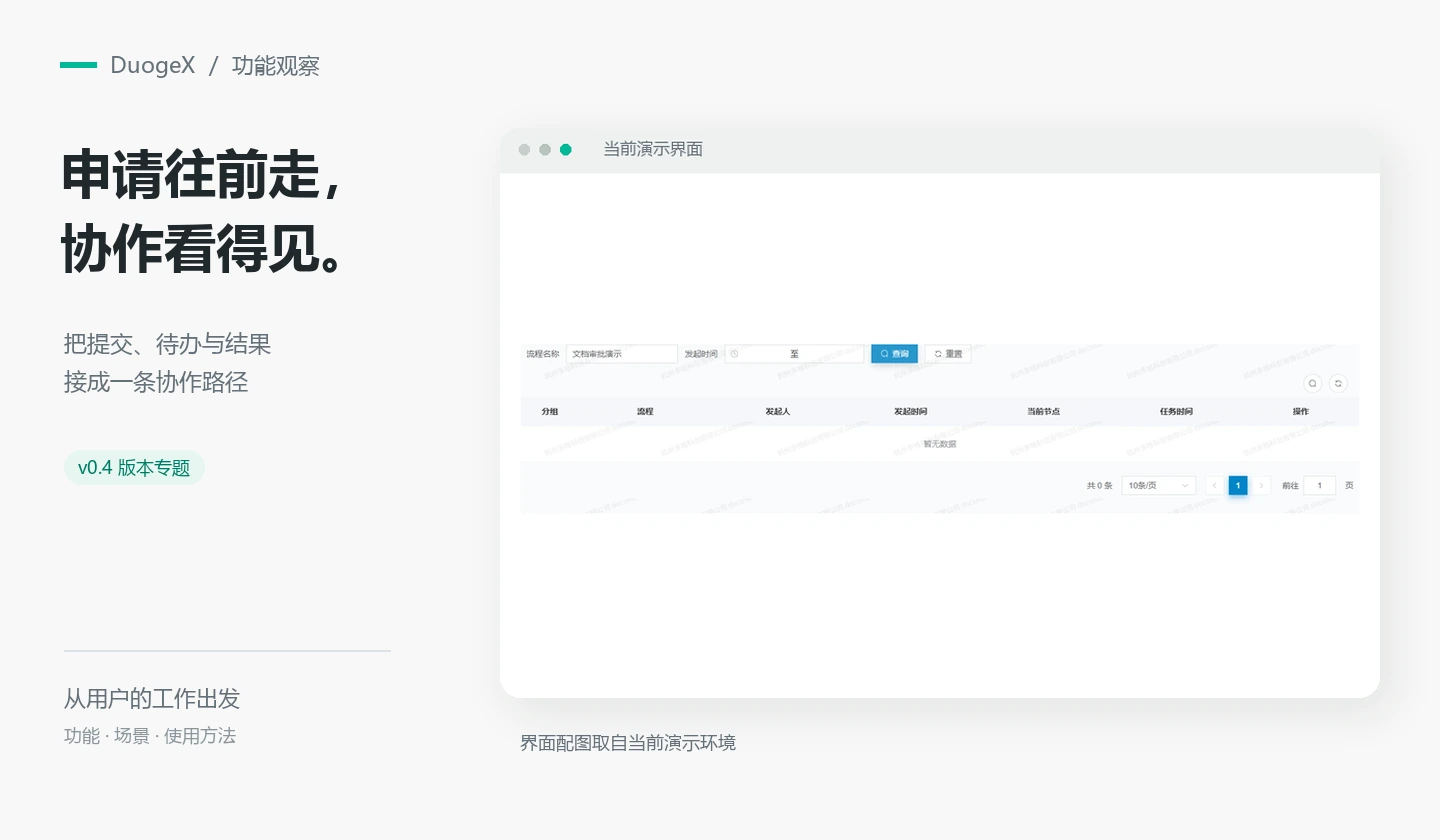Select page number 1 in pagination

[x=1238, y=485]
